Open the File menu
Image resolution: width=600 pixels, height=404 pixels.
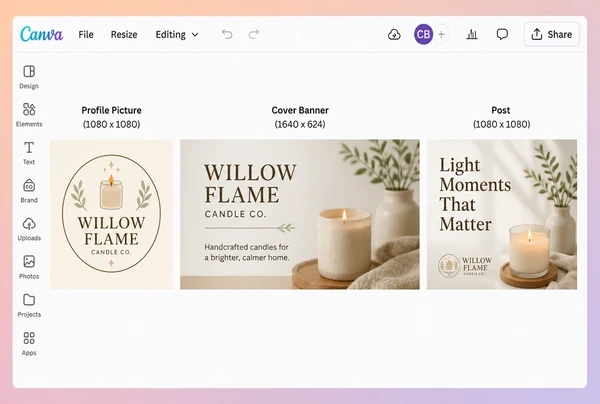[86, 34]
